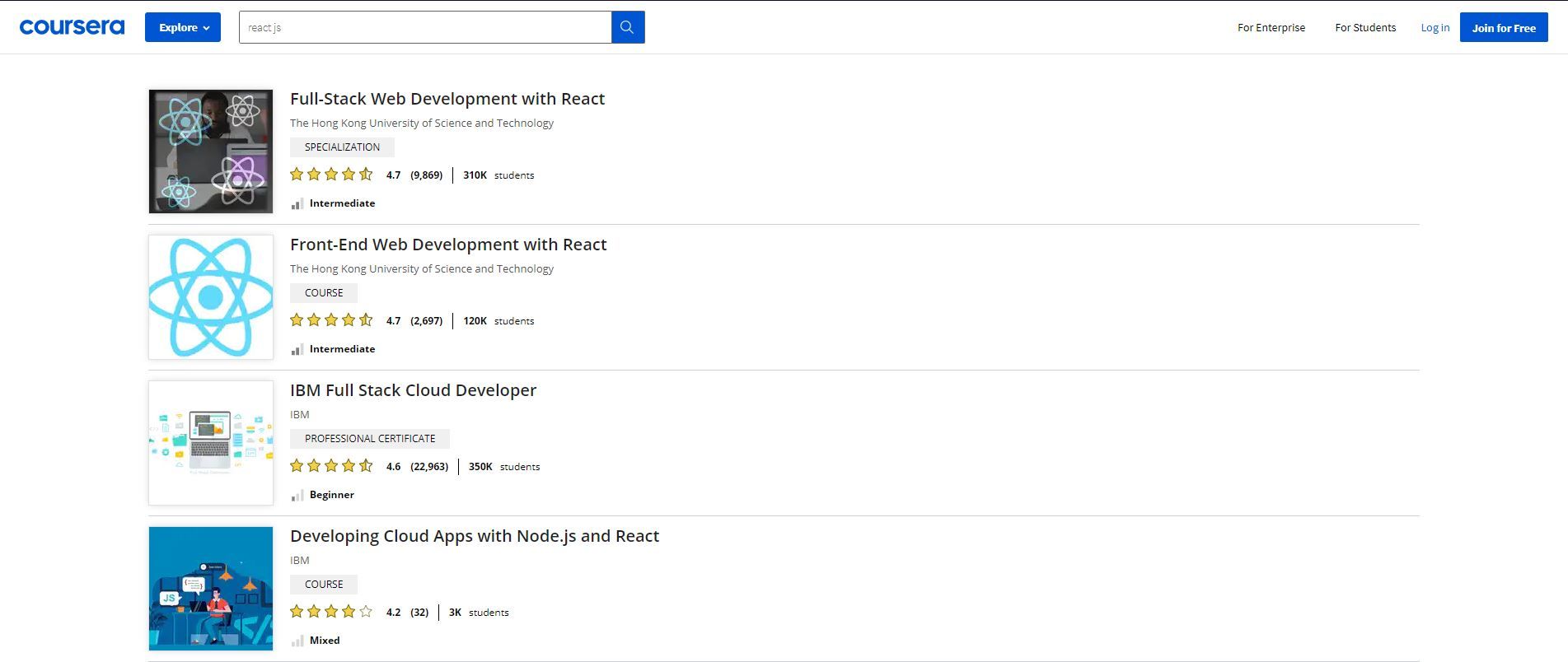
Task: Click the 310K students count
Action: pos(498,175)
